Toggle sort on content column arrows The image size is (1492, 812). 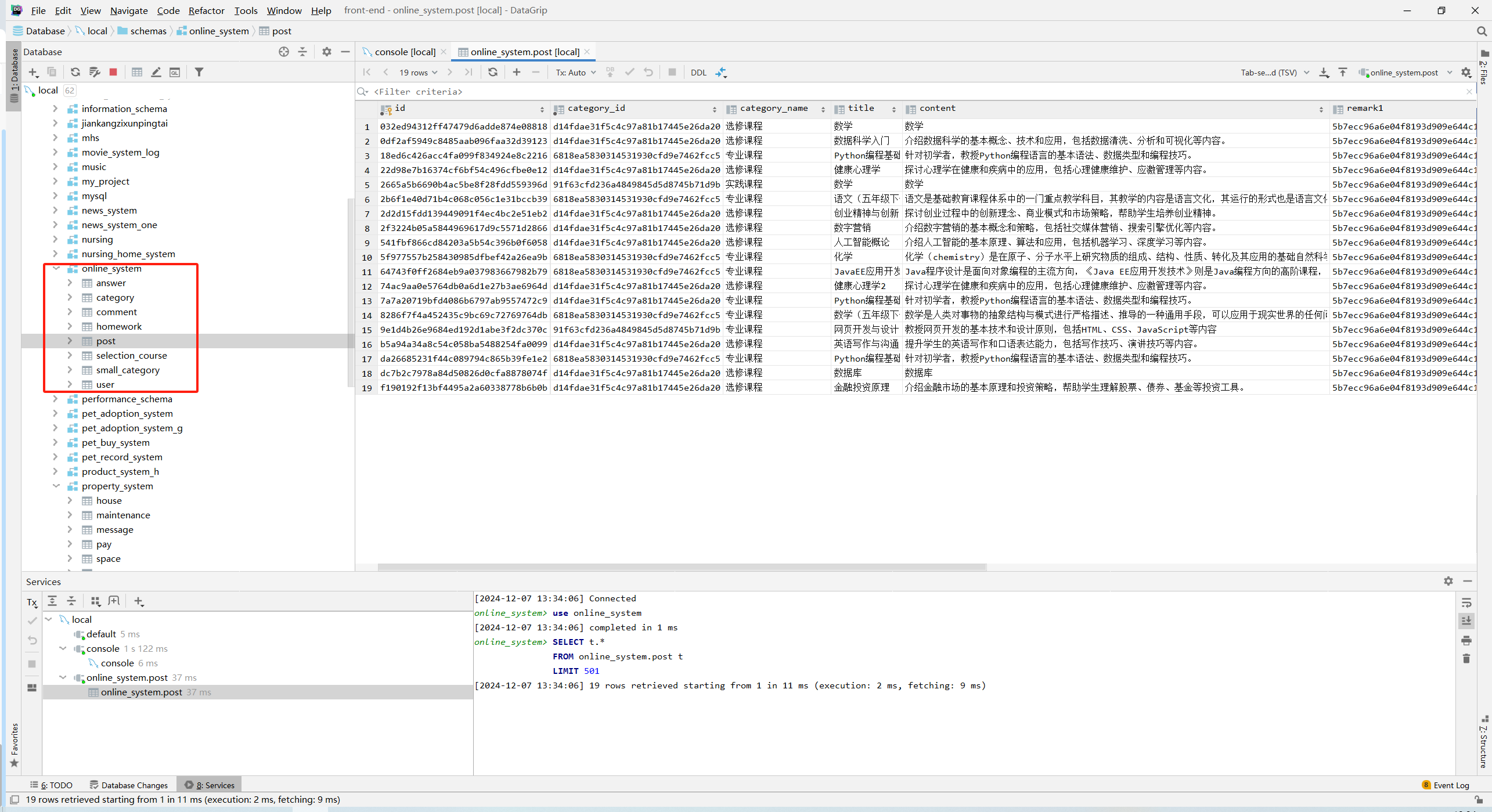(1321, 109)
